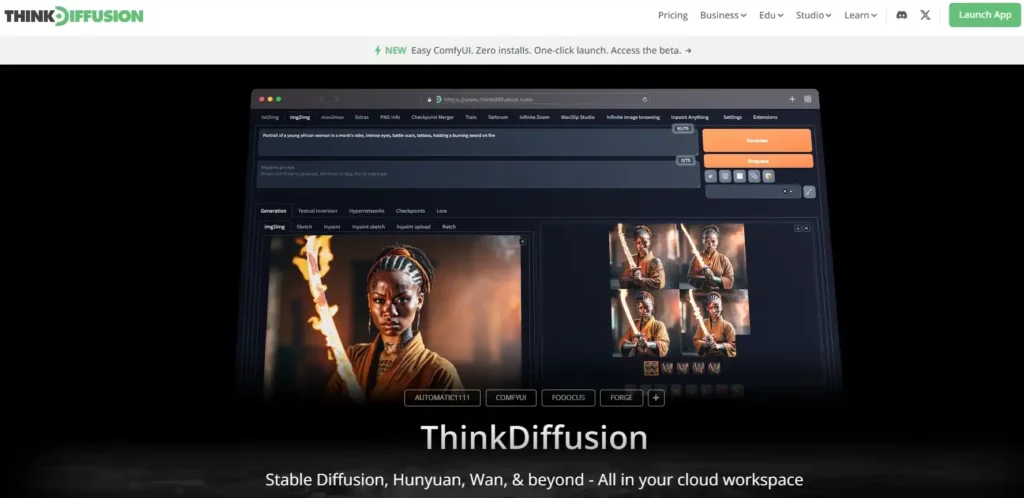Image resolution: width=1024 pixels, height=498 pixels.
Task: Go to the Pricing page
Action: [673, 15]
